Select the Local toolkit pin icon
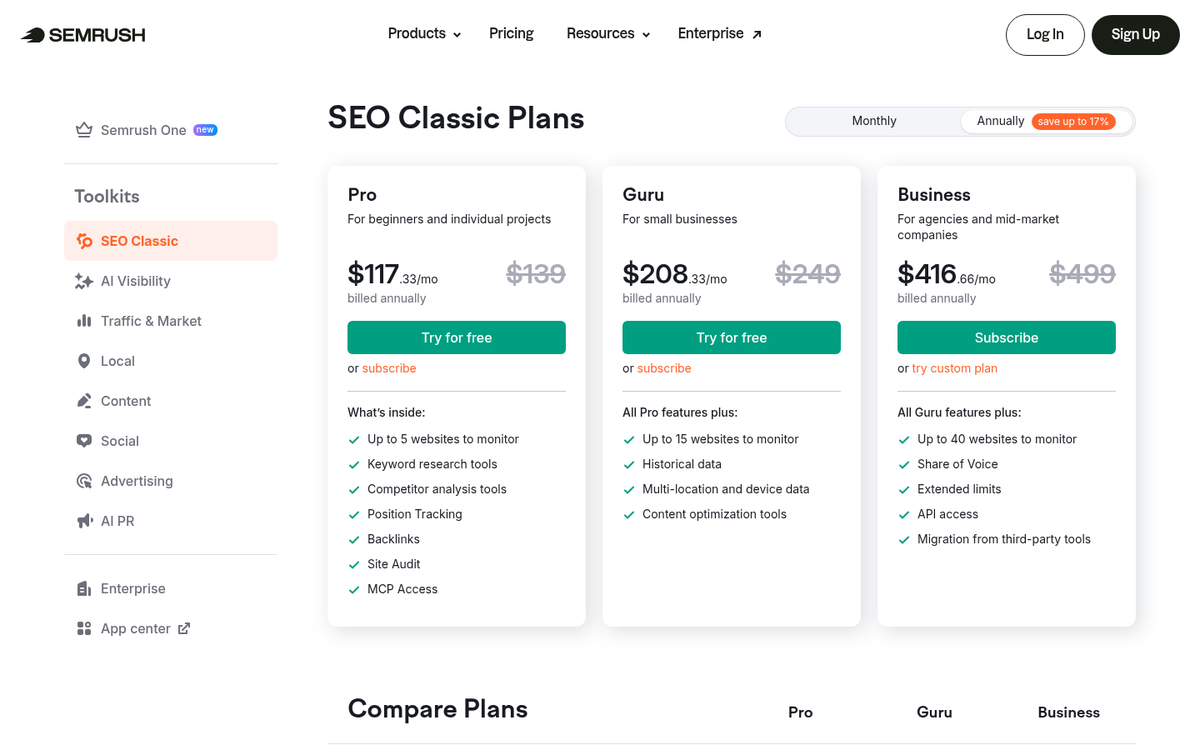This screenshot has width=1200, height=750. 84,361
